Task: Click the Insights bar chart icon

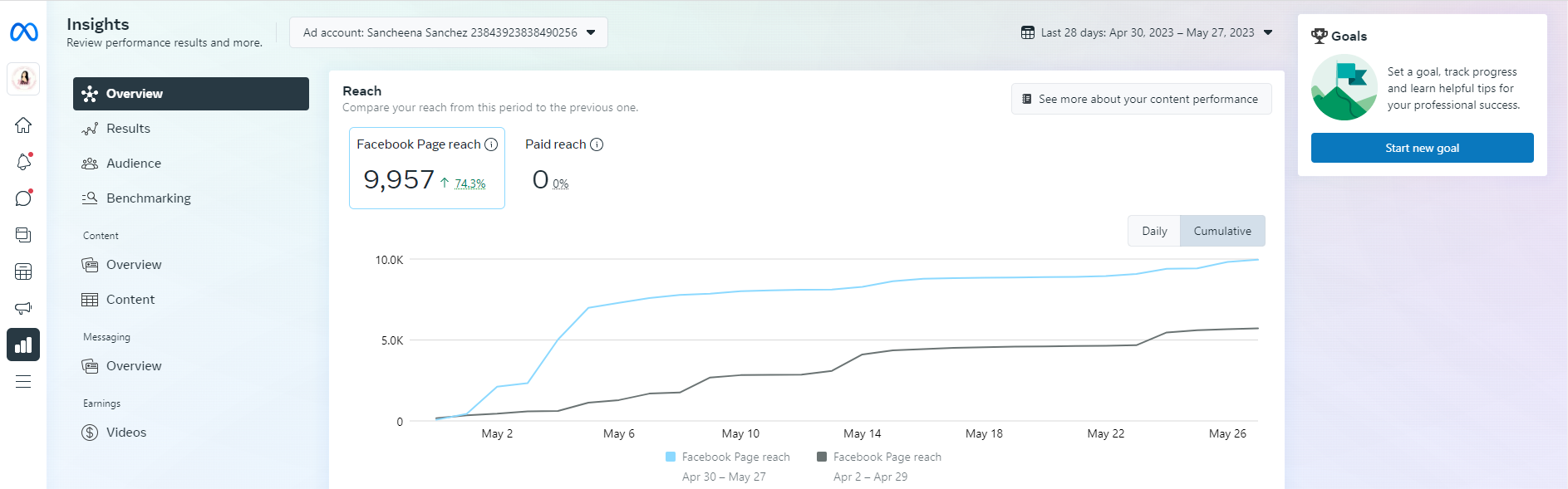Action: coord(23,345)
